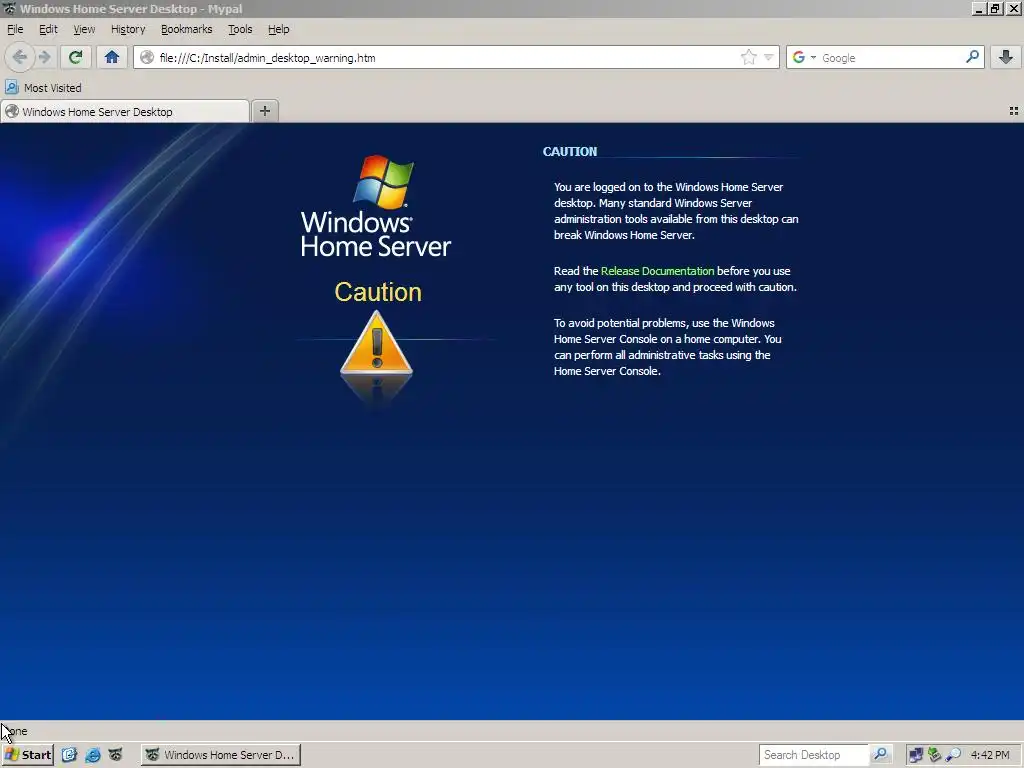Show the tab groups grid icon
1024x768 pixels.
tap(1014, 111)
